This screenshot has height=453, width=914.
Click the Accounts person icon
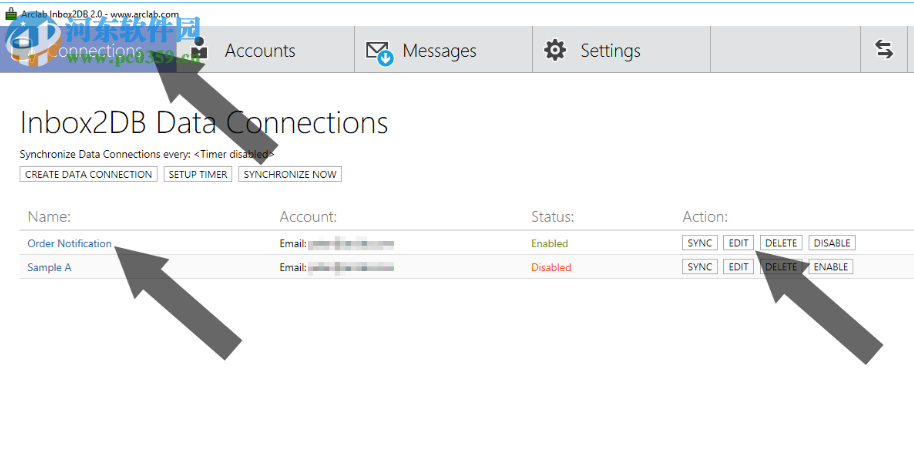[x=200, y=51]
